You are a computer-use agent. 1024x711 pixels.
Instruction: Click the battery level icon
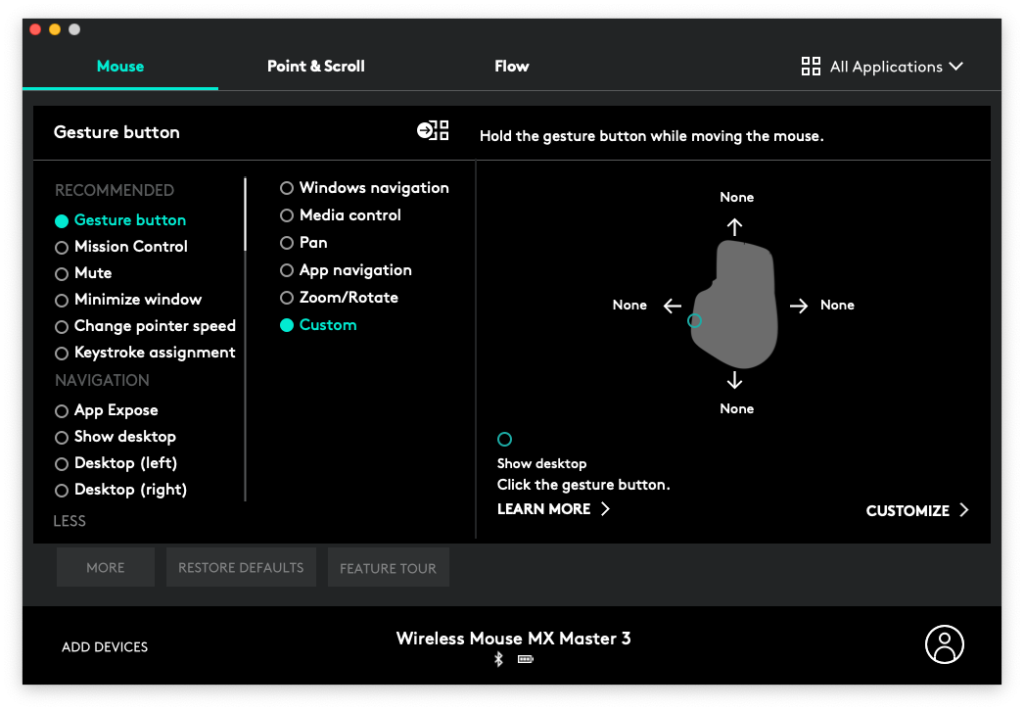pos(525,659)
